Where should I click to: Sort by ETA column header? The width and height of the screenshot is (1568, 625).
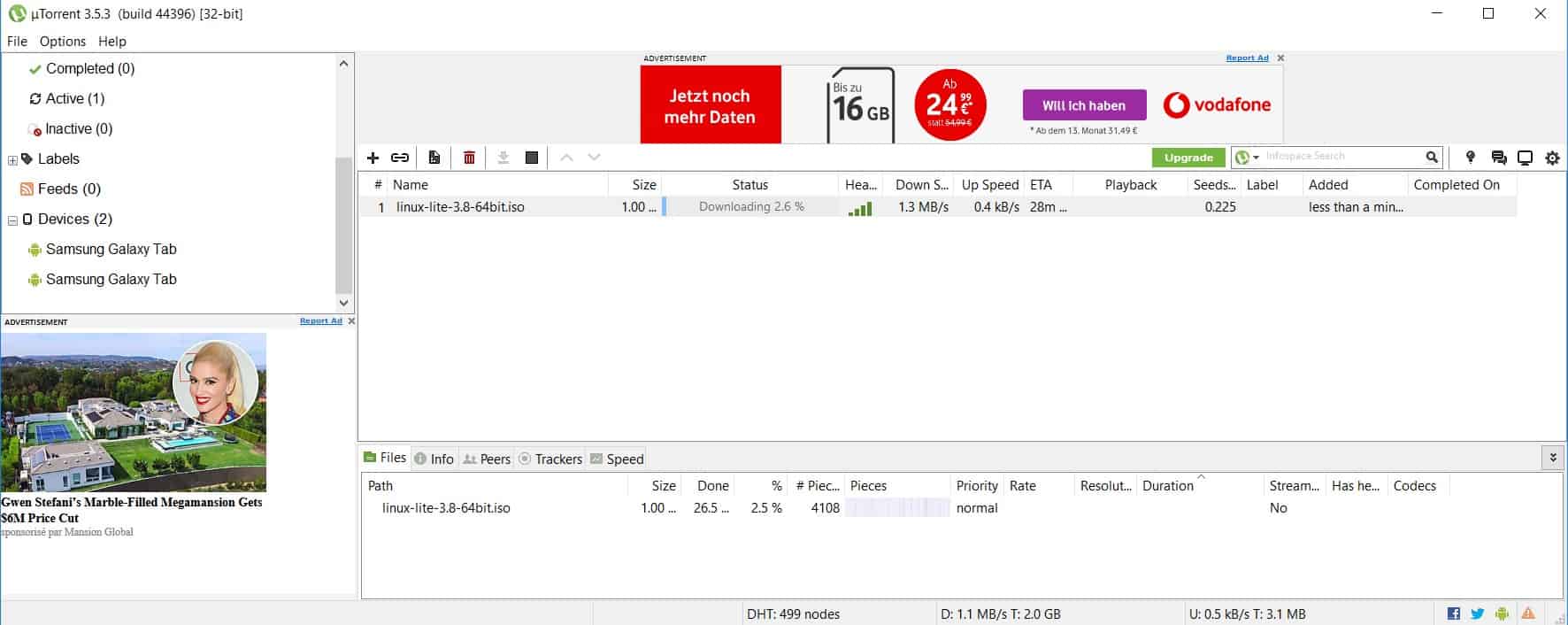tap(1049, 184)
